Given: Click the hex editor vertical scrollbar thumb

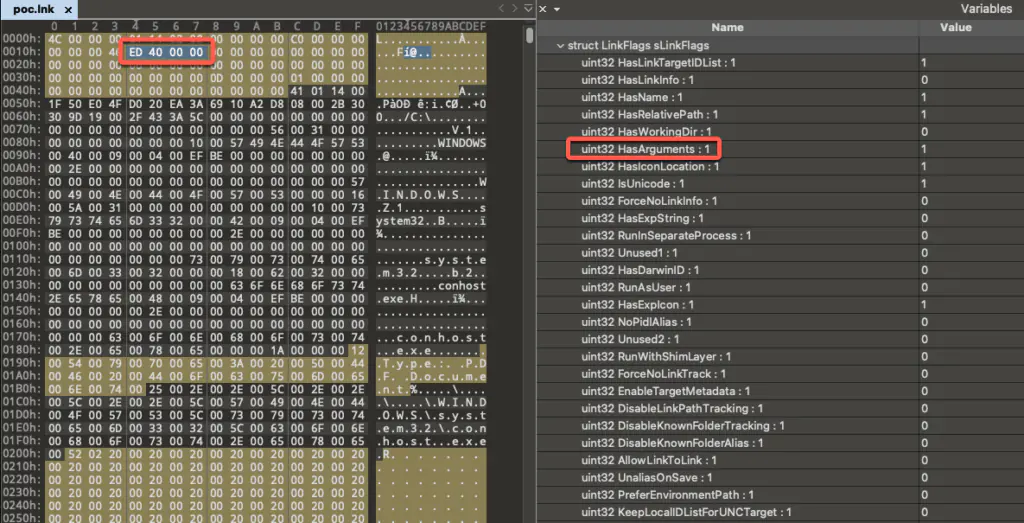Looking at the screenshot, I should pyautogui.click(x=529, y=35).
